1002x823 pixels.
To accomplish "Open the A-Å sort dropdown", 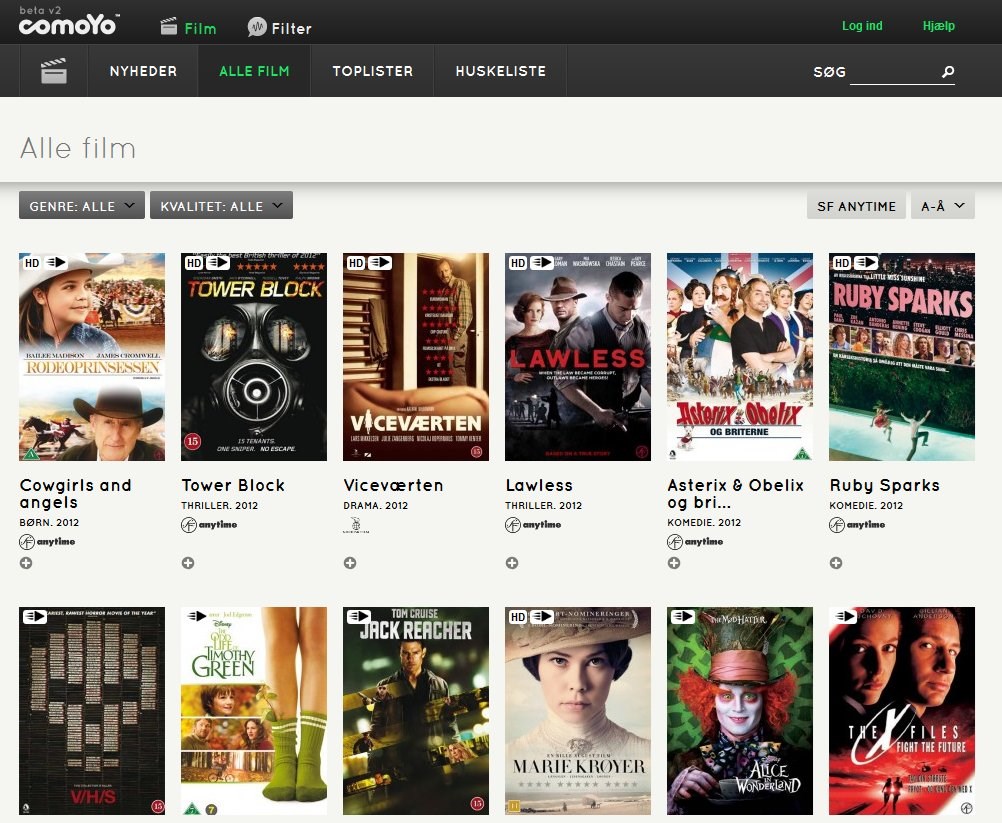I will 943,206.
